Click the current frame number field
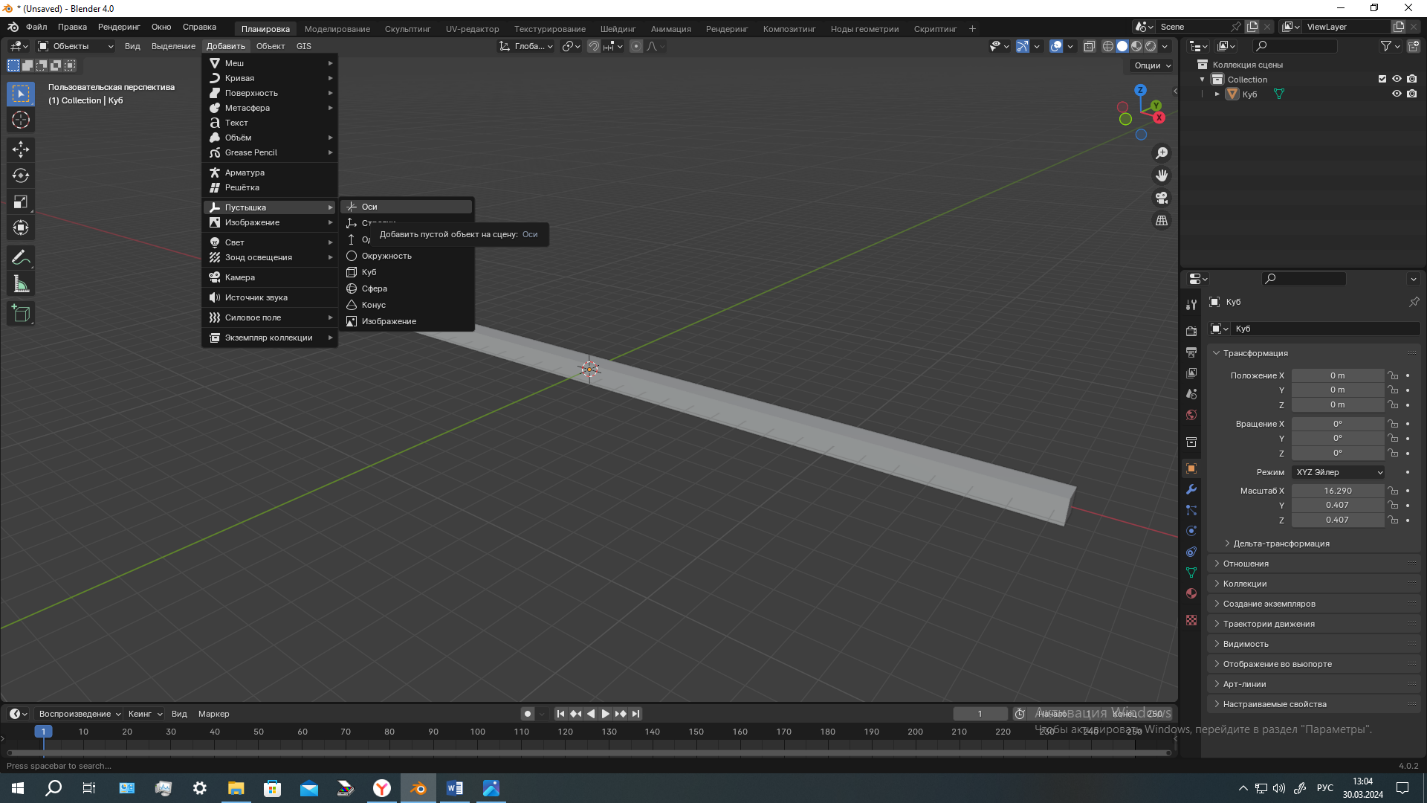 (x=979, y=714)
